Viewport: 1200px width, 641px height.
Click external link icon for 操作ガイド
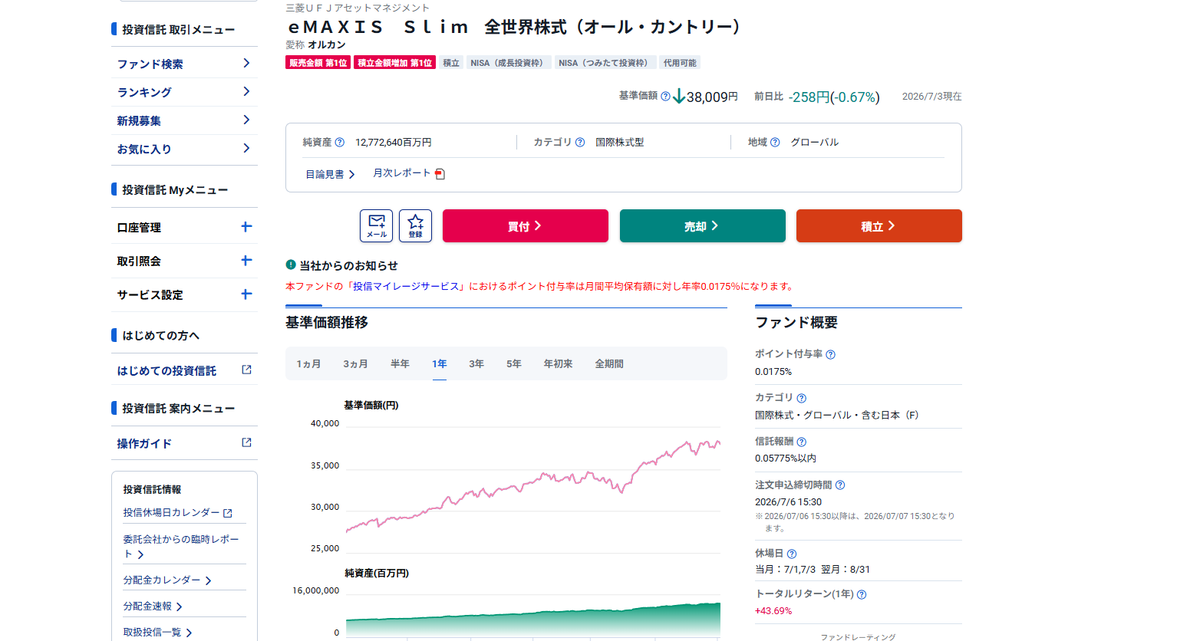[246, 443]
